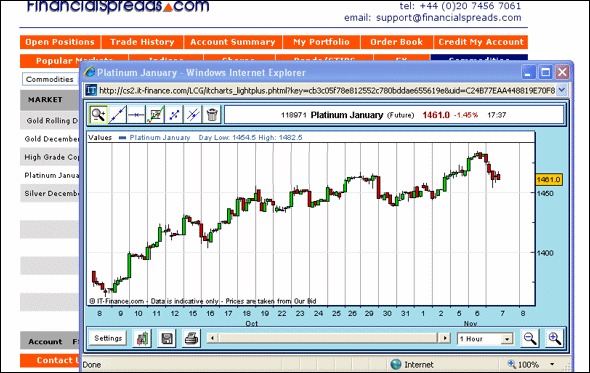Click the IT page icon in address bar
The image size is (590, 373).
(91, 90)
